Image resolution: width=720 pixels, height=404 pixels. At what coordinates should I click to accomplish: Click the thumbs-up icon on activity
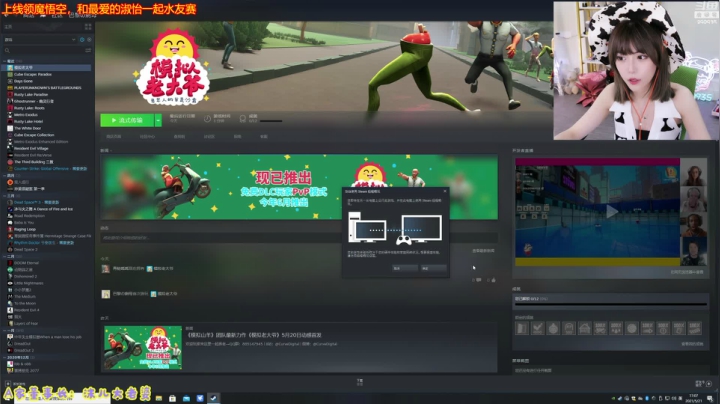(x=494, y=280)
